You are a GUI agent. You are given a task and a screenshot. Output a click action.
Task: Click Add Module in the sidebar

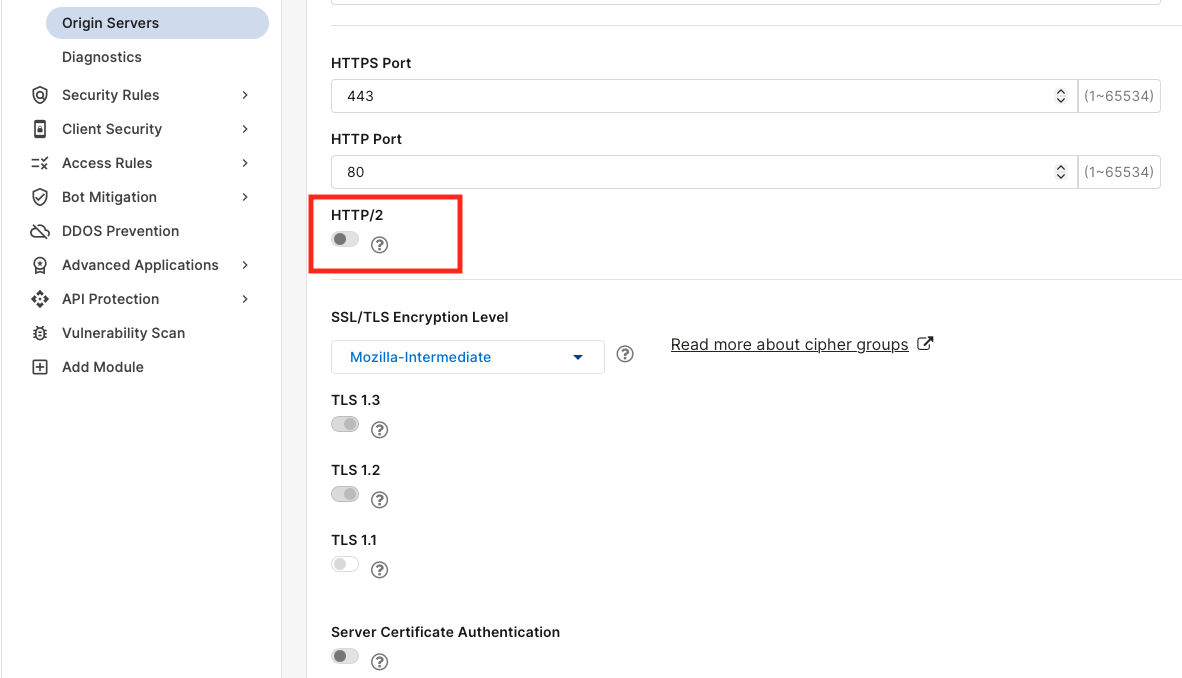pyautogui.click(x=103, y=367)
